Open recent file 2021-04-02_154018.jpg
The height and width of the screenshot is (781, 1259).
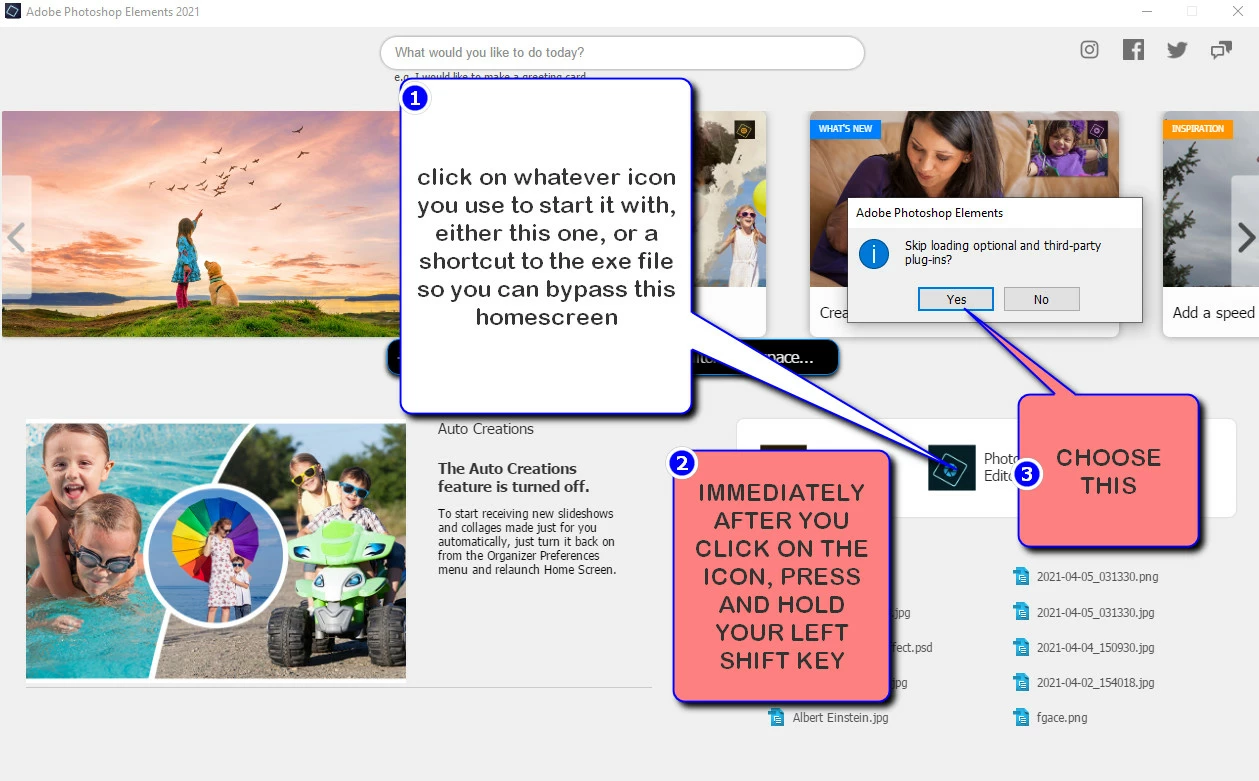(x=1096, y=682)
